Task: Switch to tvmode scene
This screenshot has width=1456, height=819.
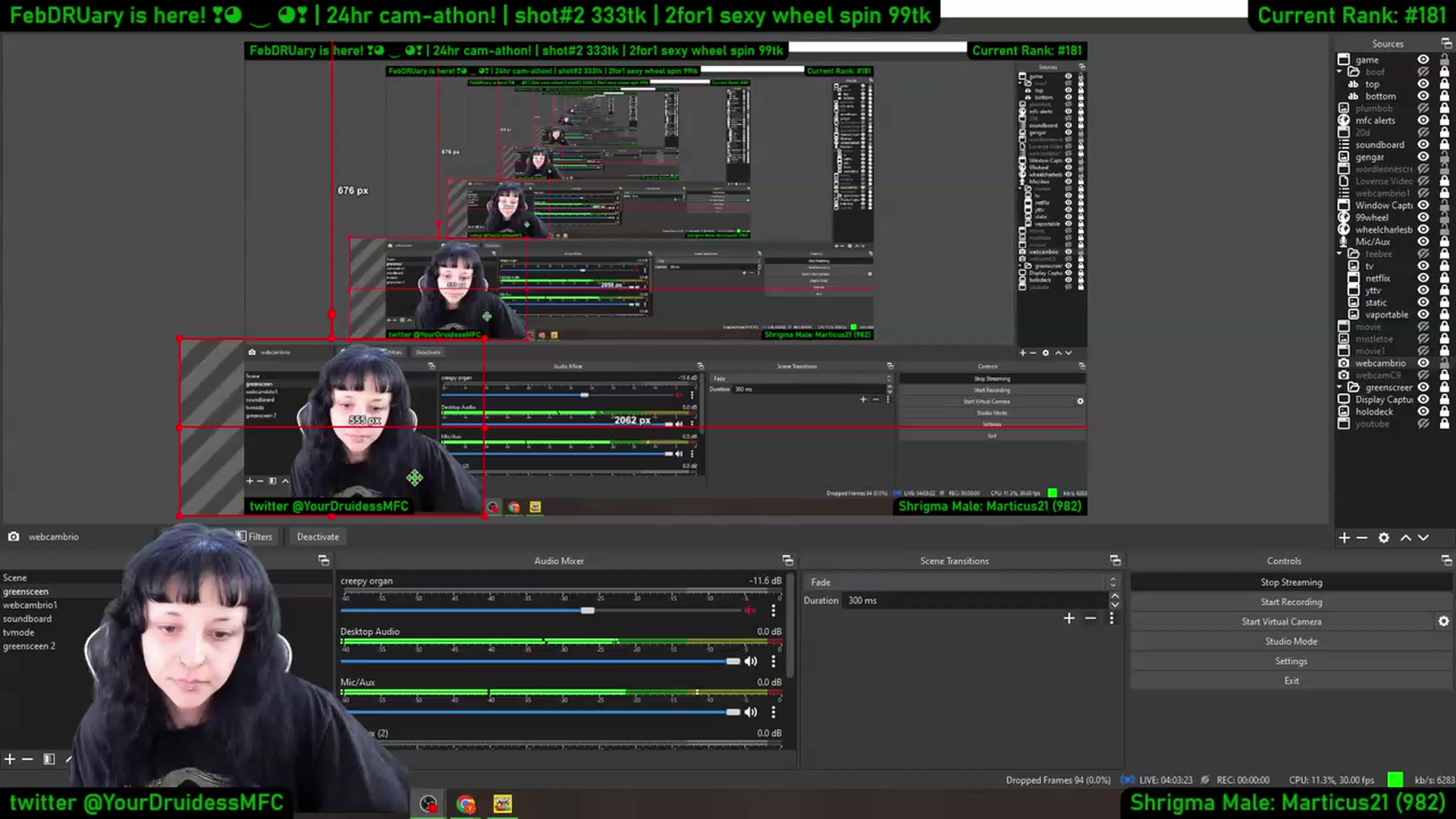Action: (19, 632)
